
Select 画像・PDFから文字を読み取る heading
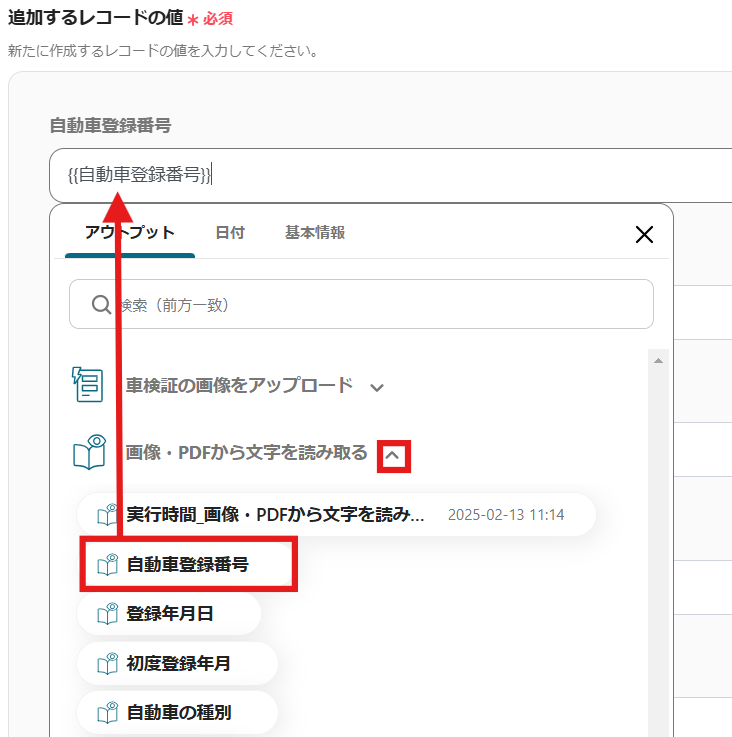tap(246, 453)
